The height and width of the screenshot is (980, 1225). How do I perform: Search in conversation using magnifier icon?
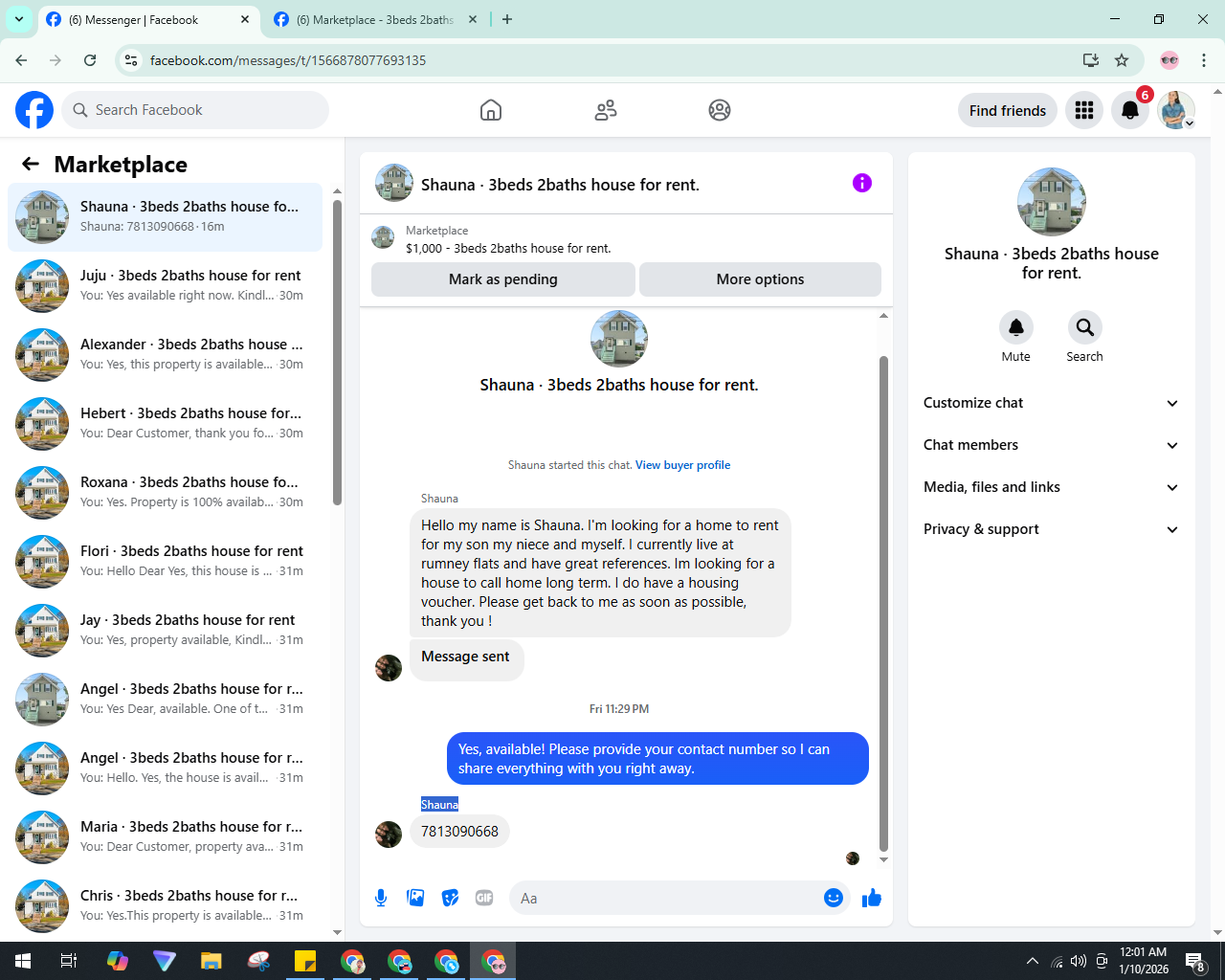[1084, 327]
